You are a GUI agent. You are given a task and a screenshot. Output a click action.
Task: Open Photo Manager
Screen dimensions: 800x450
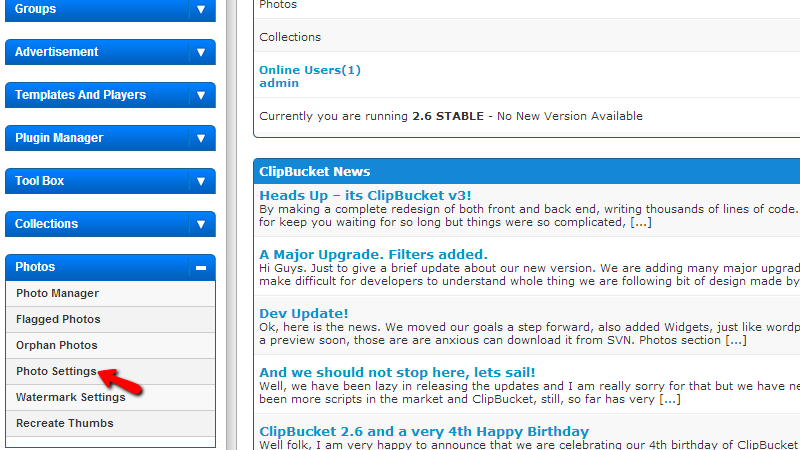pos(110,293)
